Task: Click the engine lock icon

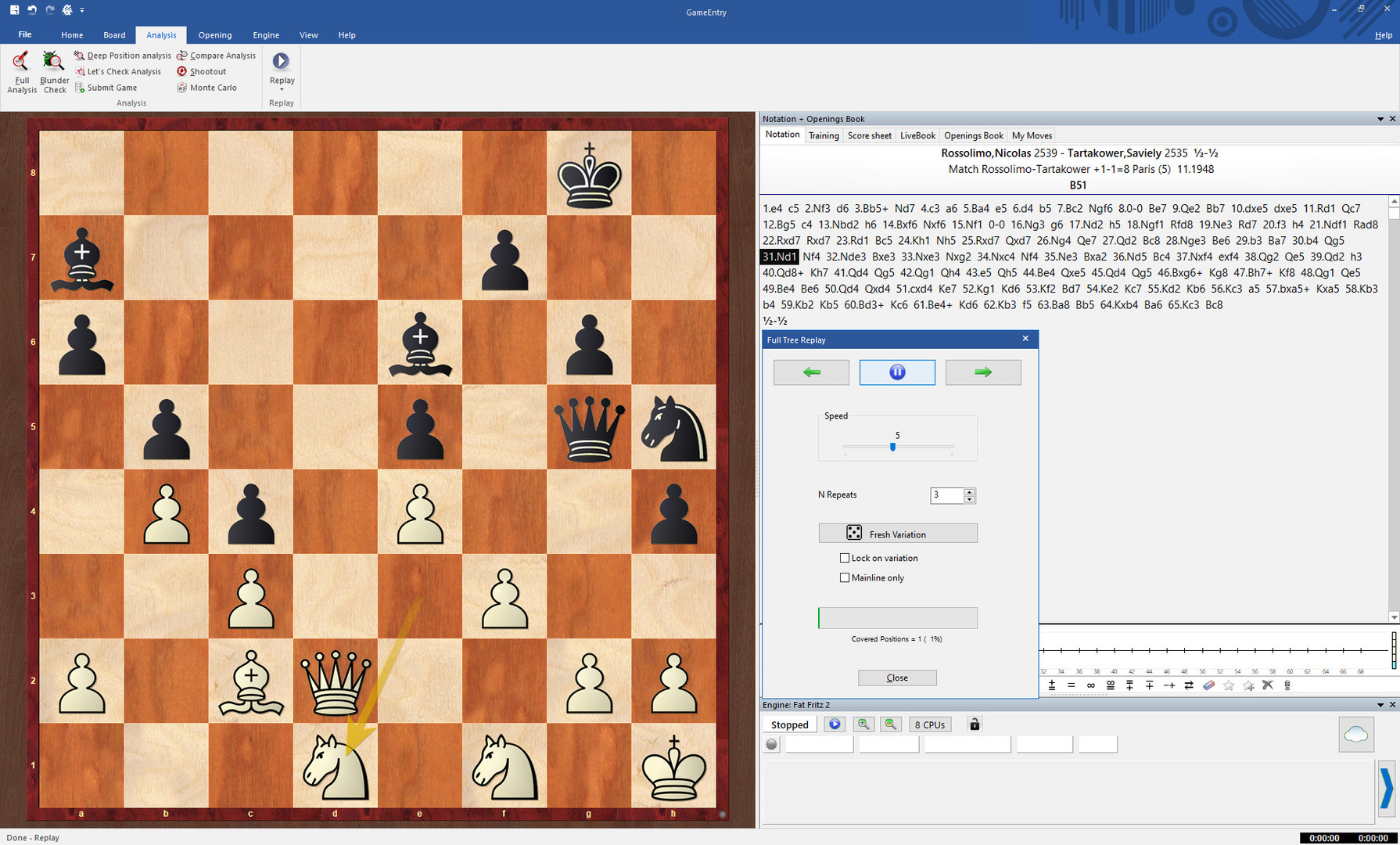Action: click(975, 725)
